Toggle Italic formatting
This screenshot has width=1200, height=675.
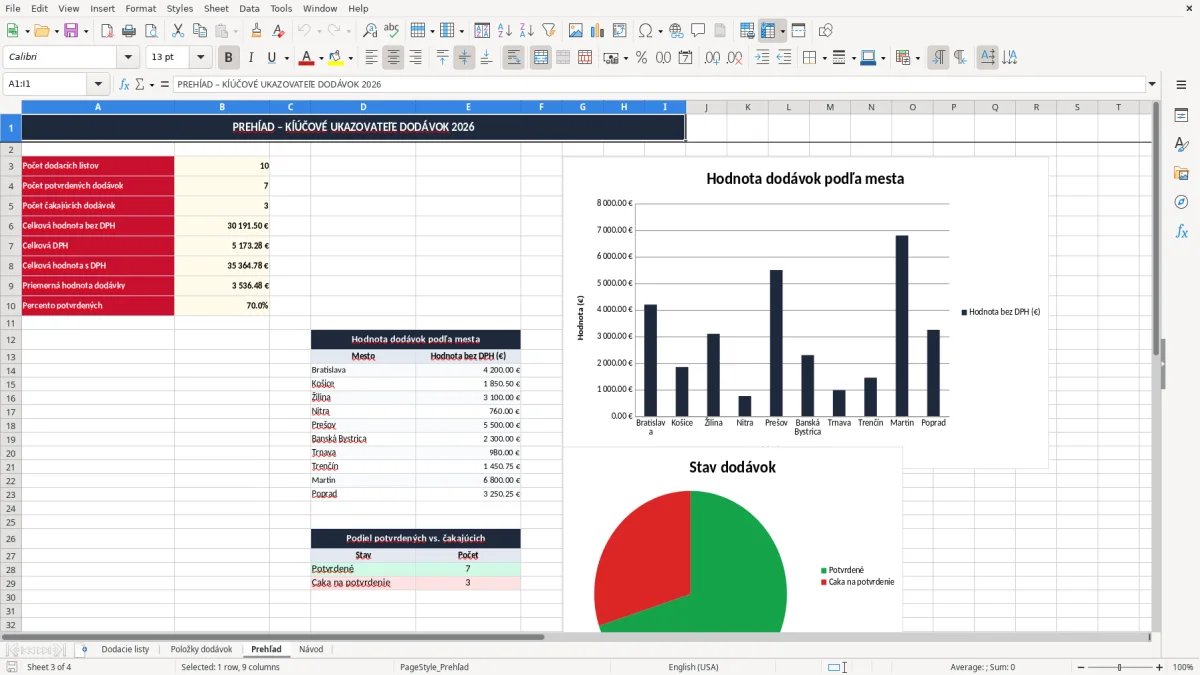[x=251, y=58]
